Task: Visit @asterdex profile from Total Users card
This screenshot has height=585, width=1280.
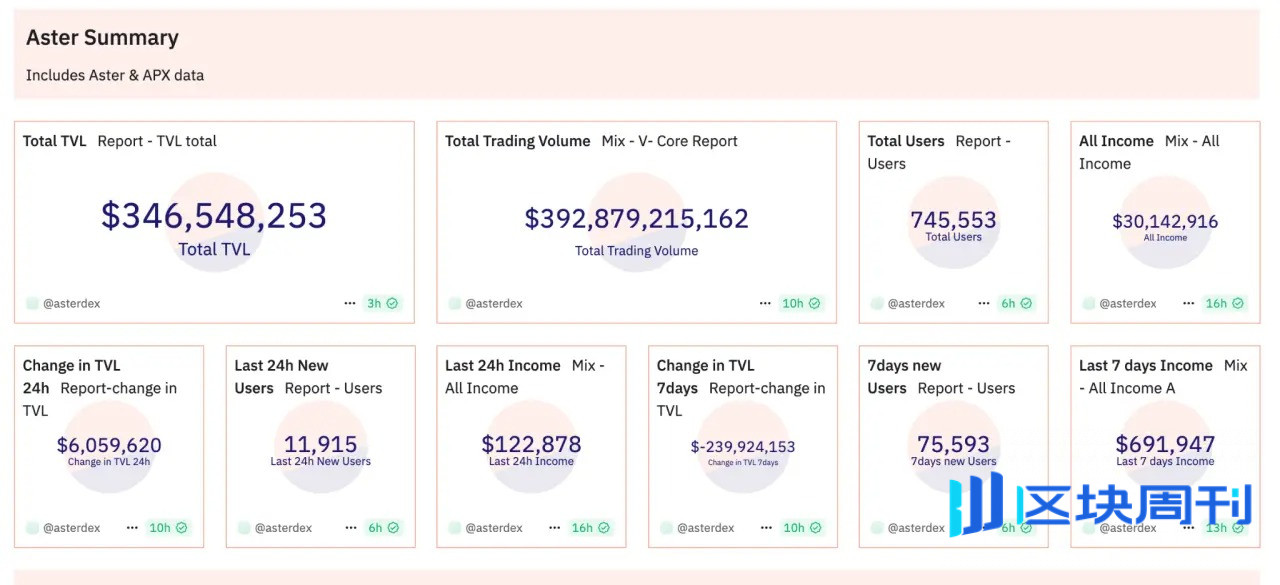Action: (x=916, y=303)
